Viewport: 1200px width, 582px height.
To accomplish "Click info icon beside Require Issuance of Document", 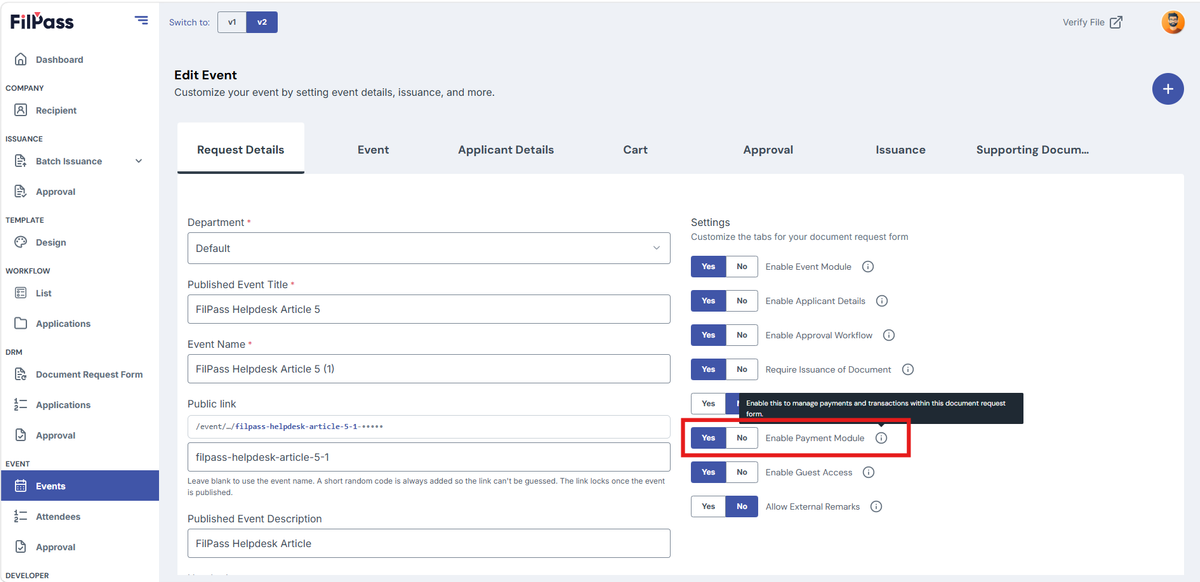I will click(908, 369).
